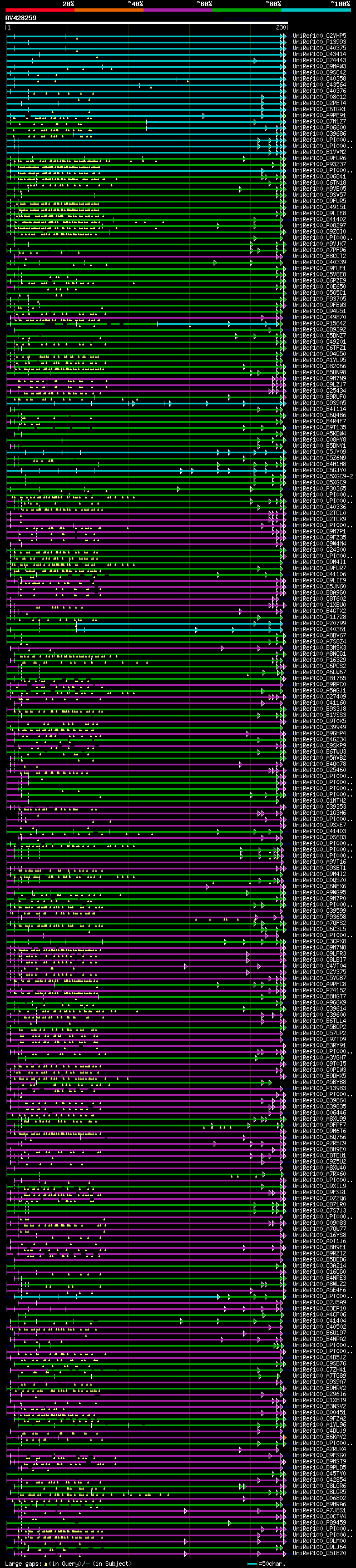
Task: Select hit label UniRef100_Q40375
Action: [x=319, y=48]
